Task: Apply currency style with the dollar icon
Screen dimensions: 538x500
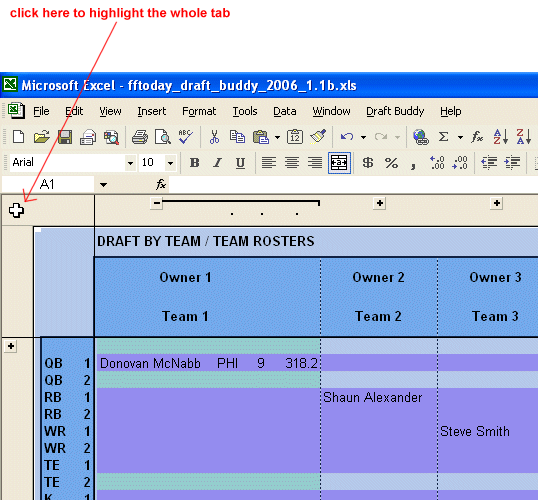Action: pyautogui.click(x=368, y=162)
